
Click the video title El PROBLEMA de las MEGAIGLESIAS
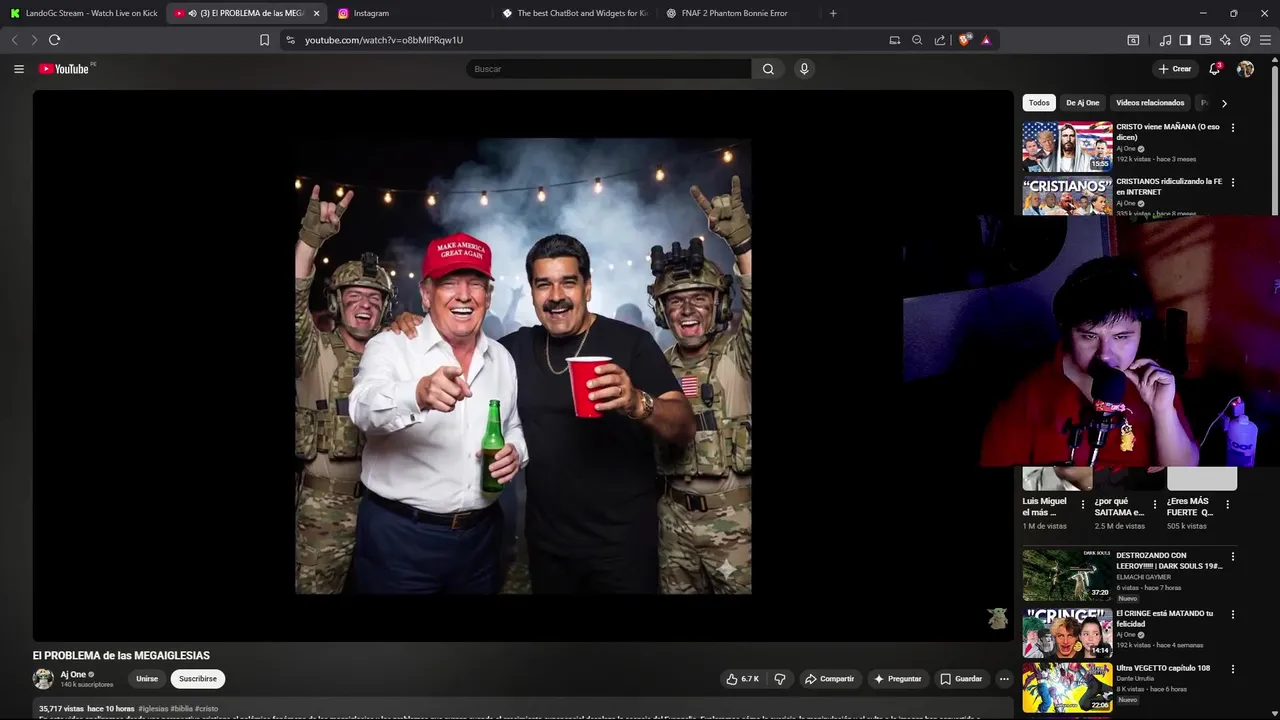121,656
